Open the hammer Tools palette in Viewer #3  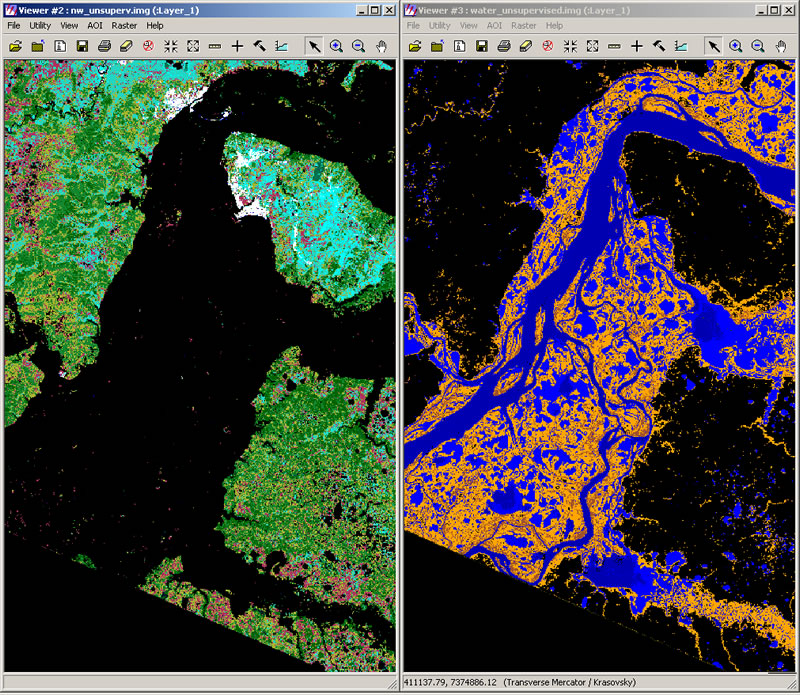coord(659,46)
